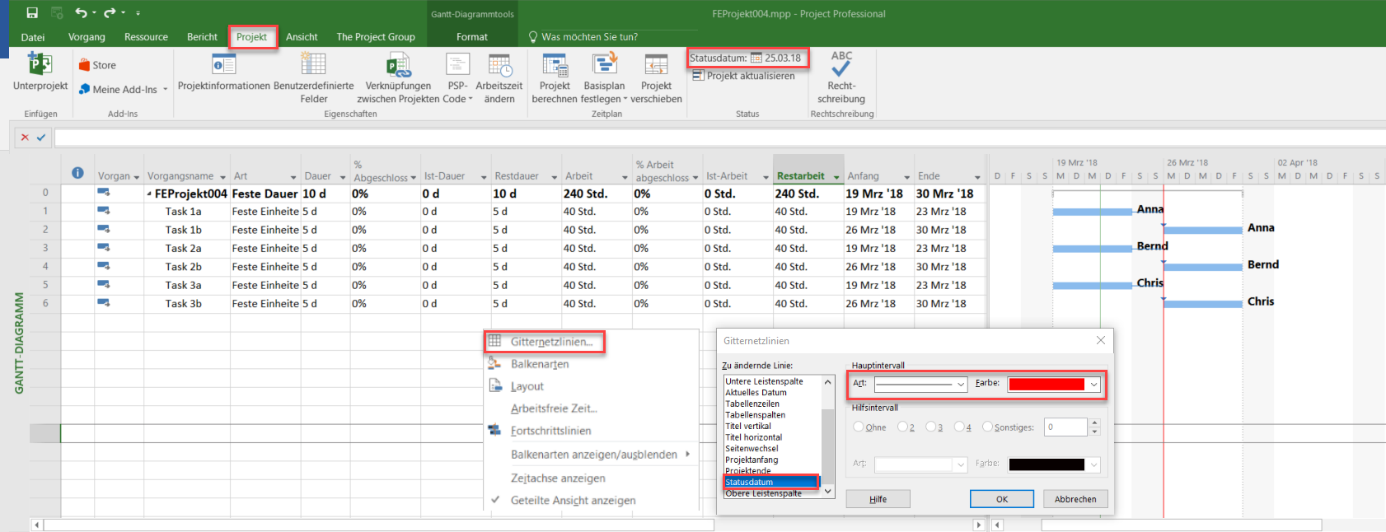Switch to the Ansicht ribbon tab
The image size is (1386, 532).
coord(301,37)
